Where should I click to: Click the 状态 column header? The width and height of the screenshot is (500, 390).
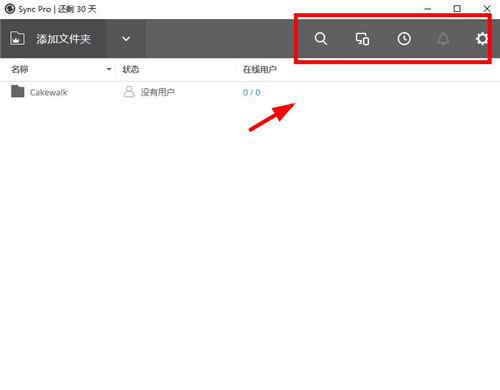coord(130,69)
